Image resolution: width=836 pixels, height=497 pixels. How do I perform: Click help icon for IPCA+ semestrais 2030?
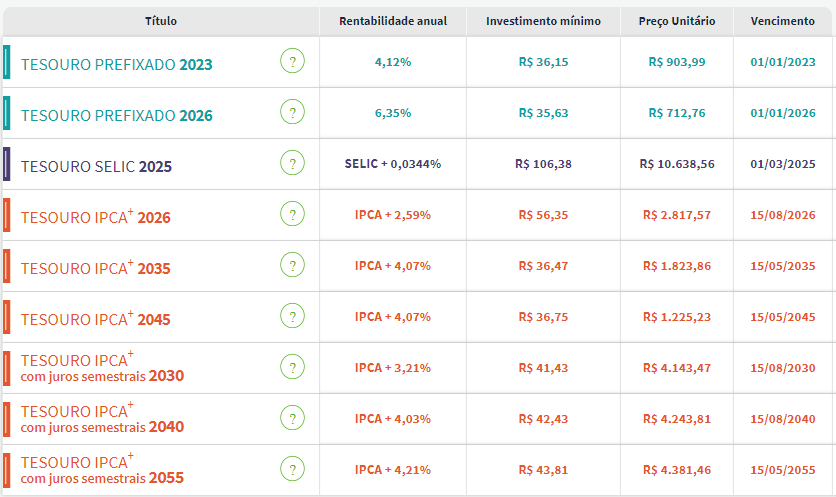[x=292, y=367]
